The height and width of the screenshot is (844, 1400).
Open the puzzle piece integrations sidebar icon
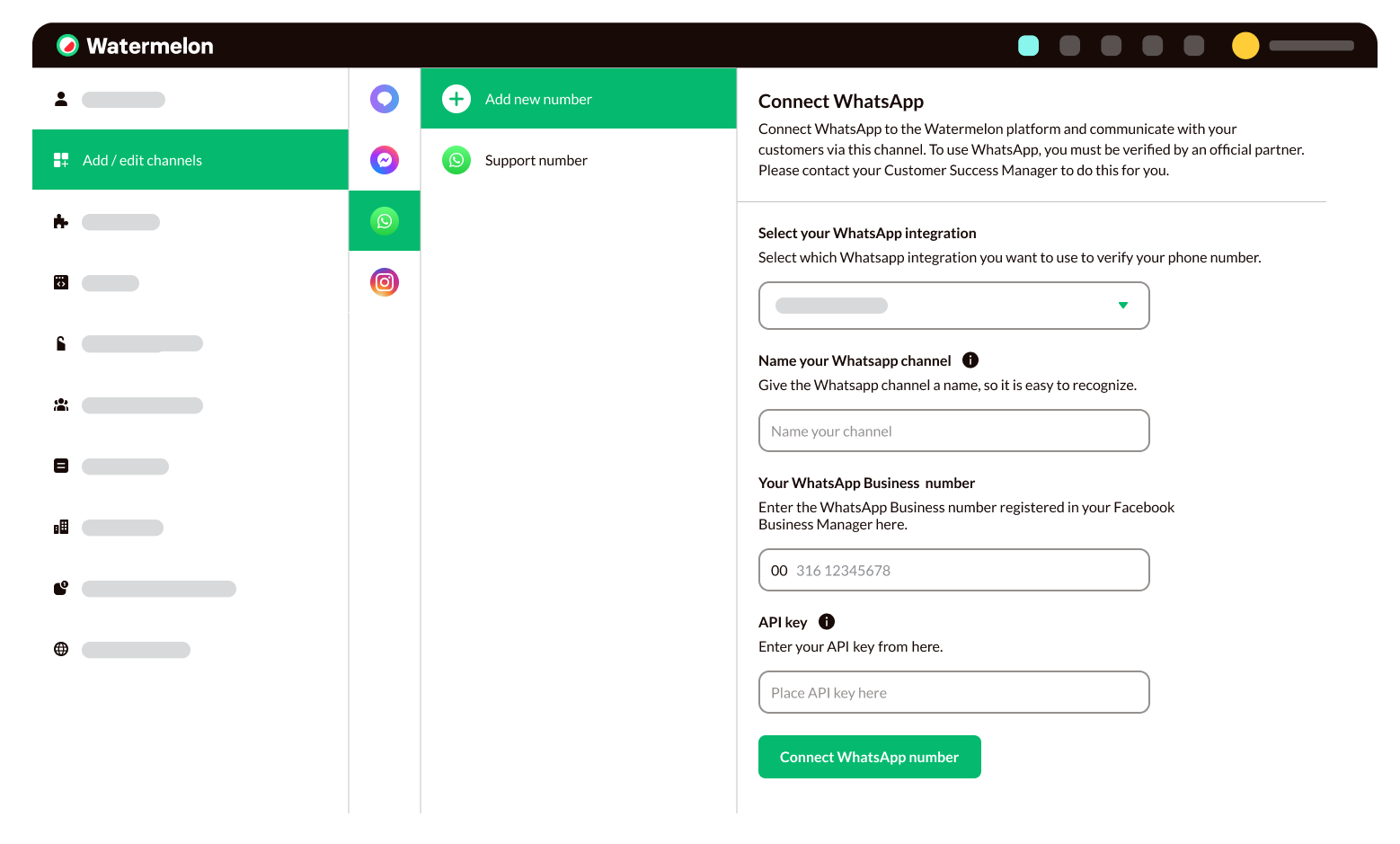(x=61, y=221)
